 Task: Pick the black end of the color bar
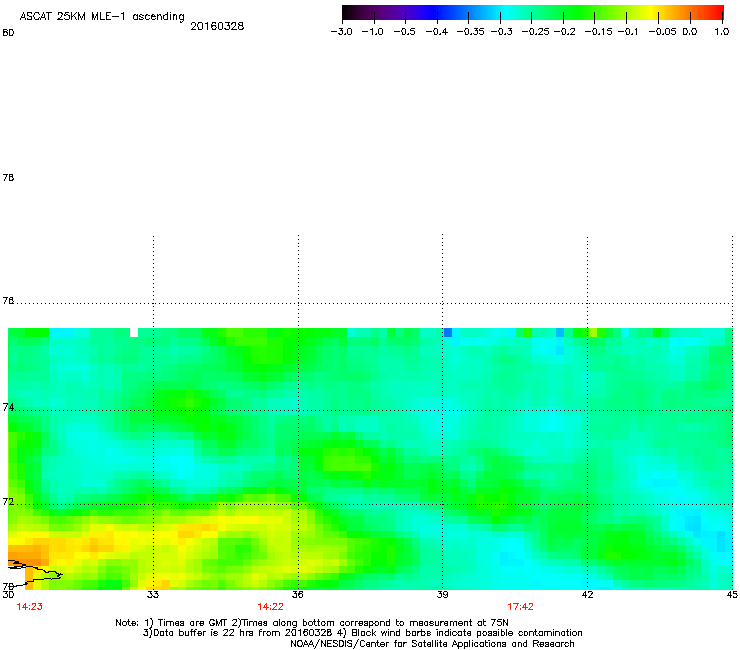pos(349,12)
